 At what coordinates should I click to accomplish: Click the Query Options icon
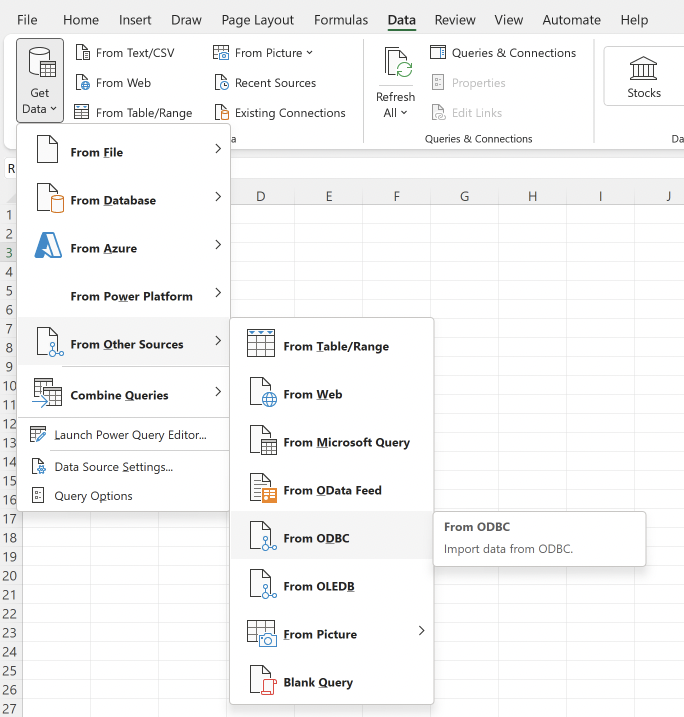coord(38,495)
